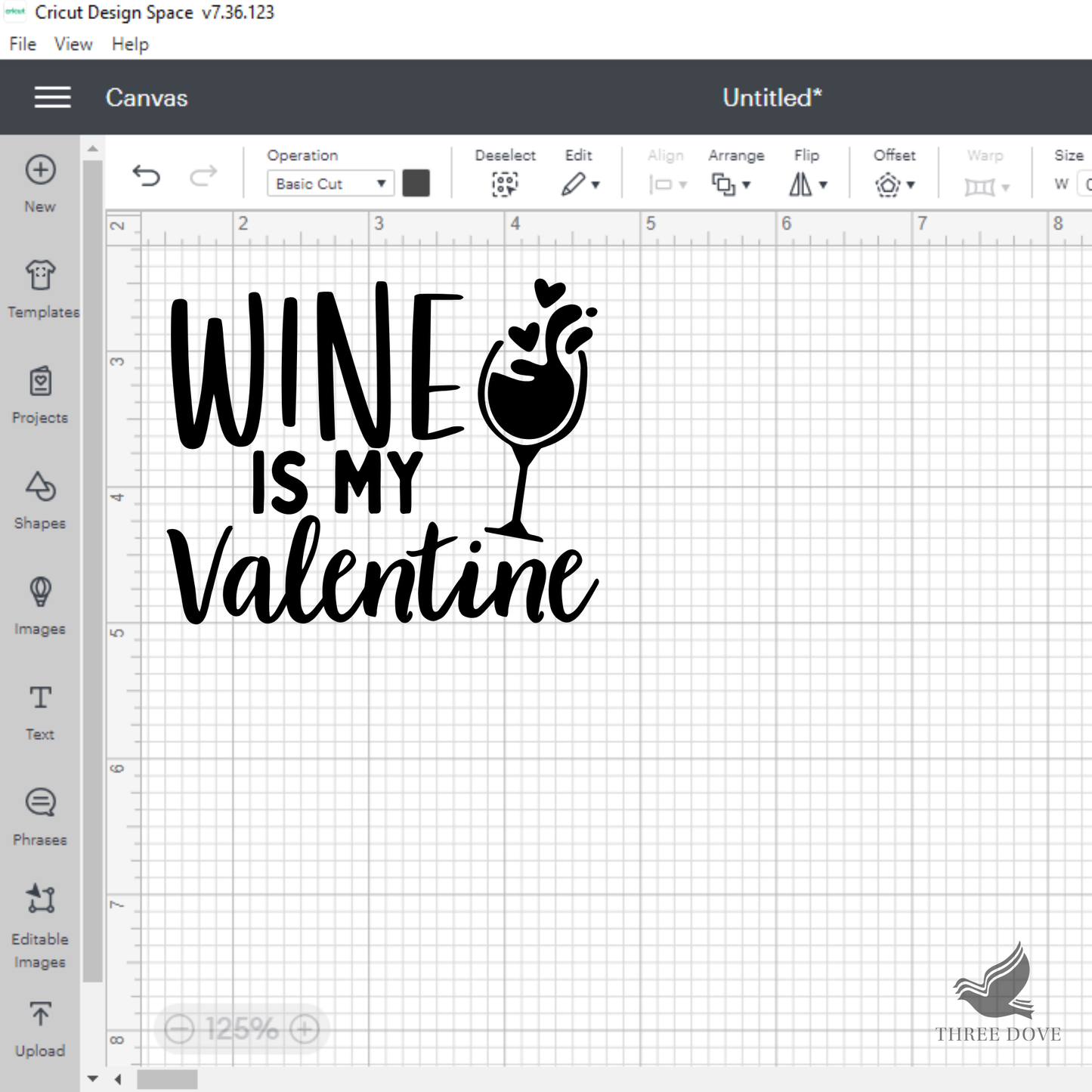Open the dark gray color swatch

coord(416,183)
